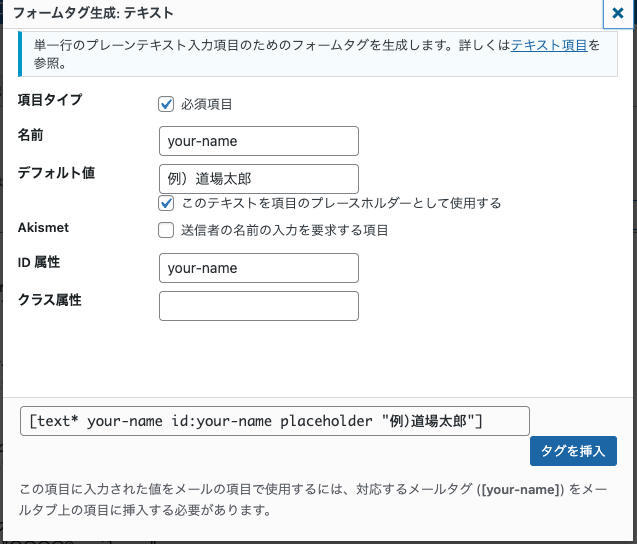Focus the 名前 field containing your-name
The image size is (637, 544).
point(259,141)
